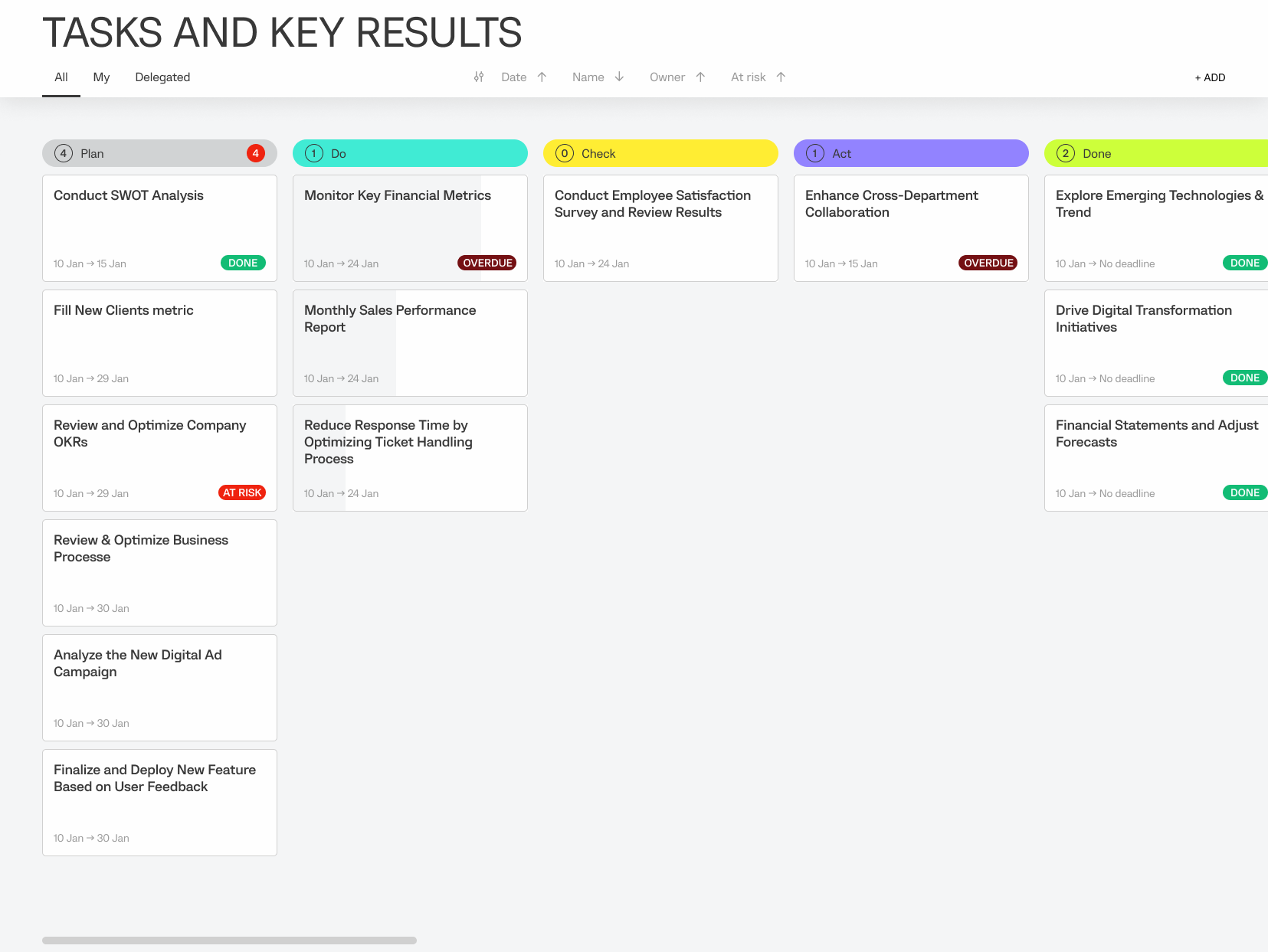Click OVERDUE tag on Monitor Key Financial Metrics
Viewport: 1268px width, 952px height.
pyautogui.click(x=487, y=263)
